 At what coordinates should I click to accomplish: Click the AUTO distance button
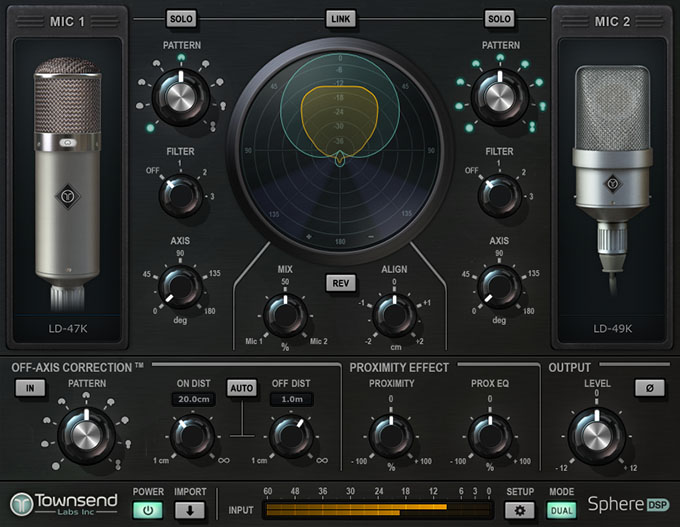pos(240,388)
